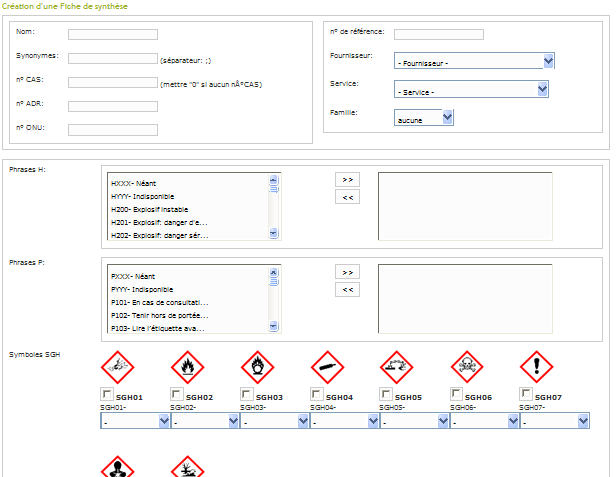
Task: Remove Phrases H with << button
Action: tap(347, 197)
